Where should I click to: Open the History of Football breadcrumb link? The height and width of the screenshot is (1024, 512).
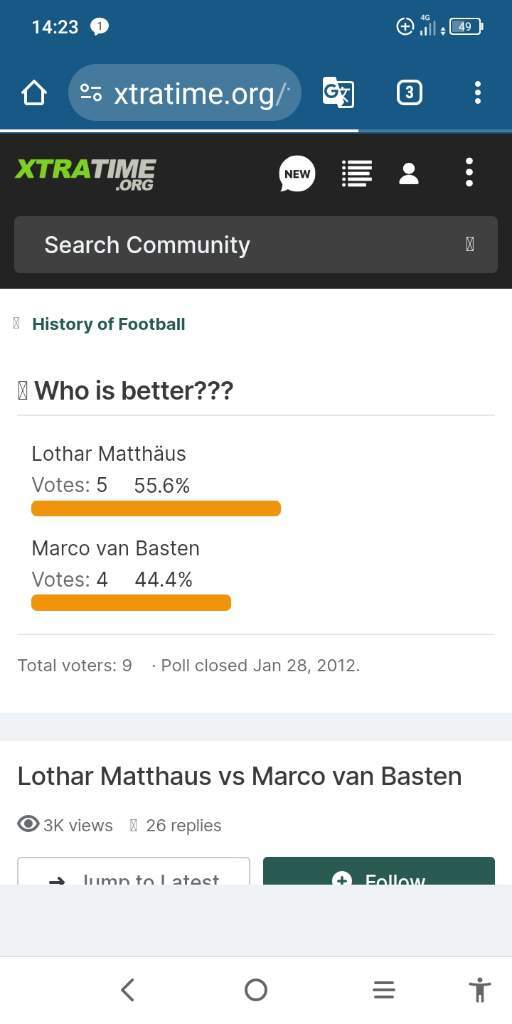coord(108,324)
